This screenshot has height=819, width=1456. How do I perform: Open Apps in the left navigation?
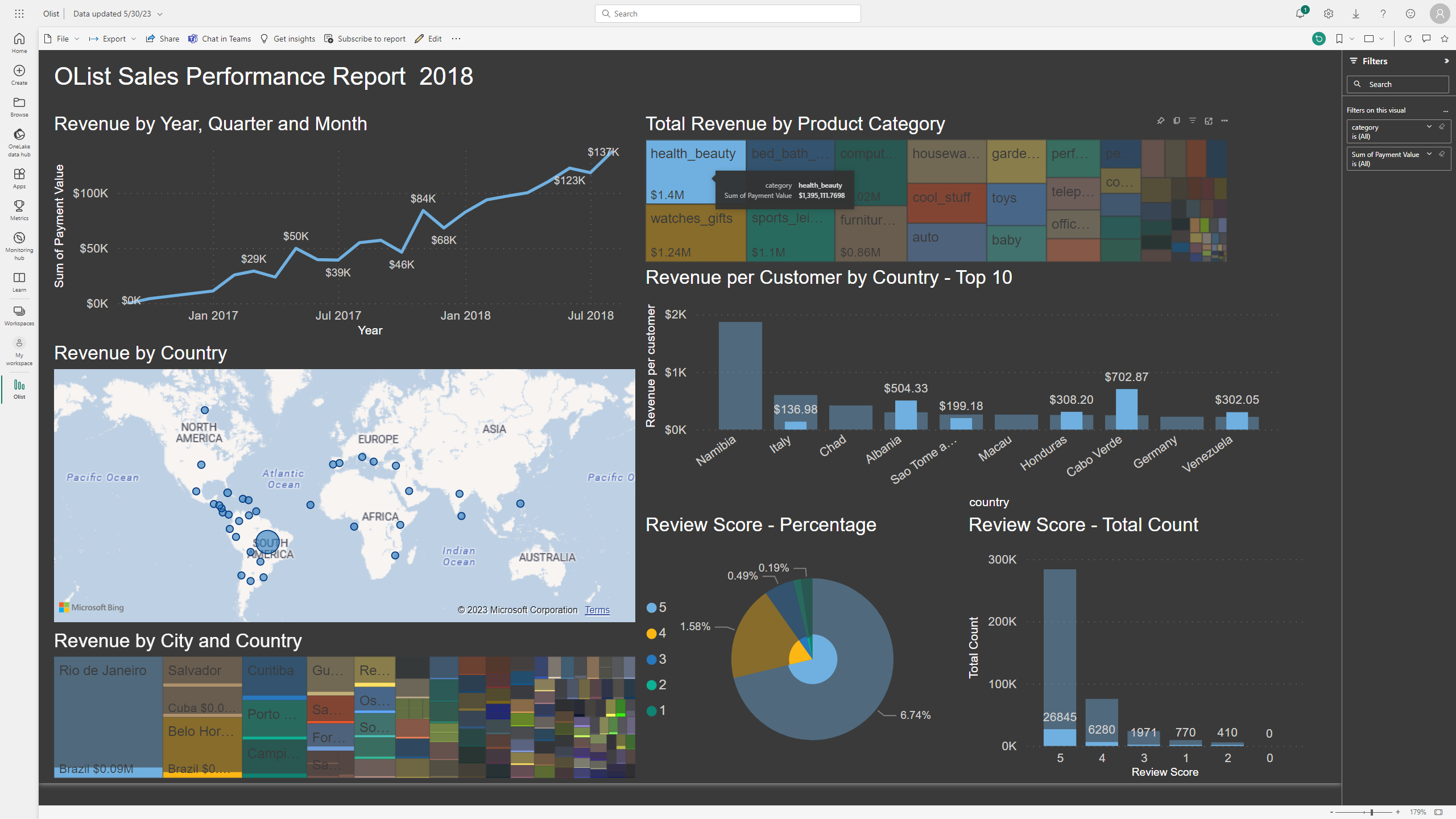pyautogui.click(x=19, y=179)
